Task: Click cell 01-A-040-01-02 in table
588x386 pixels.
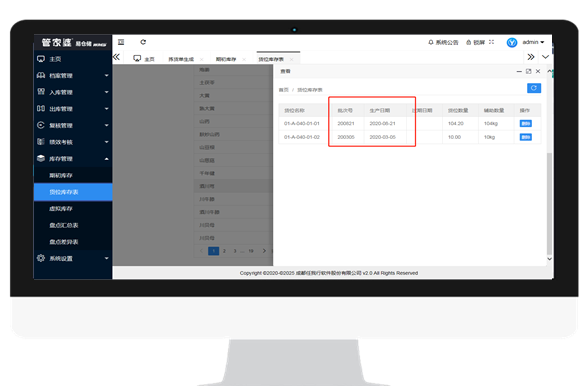Action: coord(302,137)
